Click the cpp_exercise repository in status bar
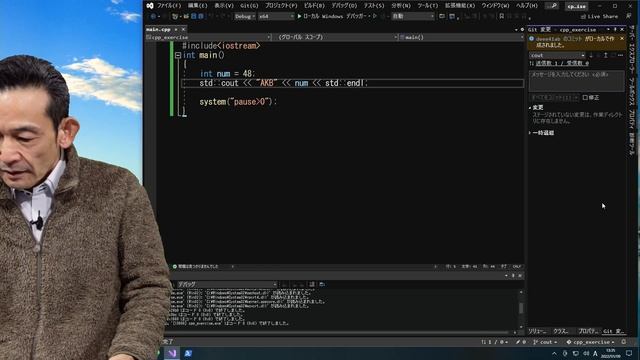Screen dimensions: 640x360 click(590, 342)
